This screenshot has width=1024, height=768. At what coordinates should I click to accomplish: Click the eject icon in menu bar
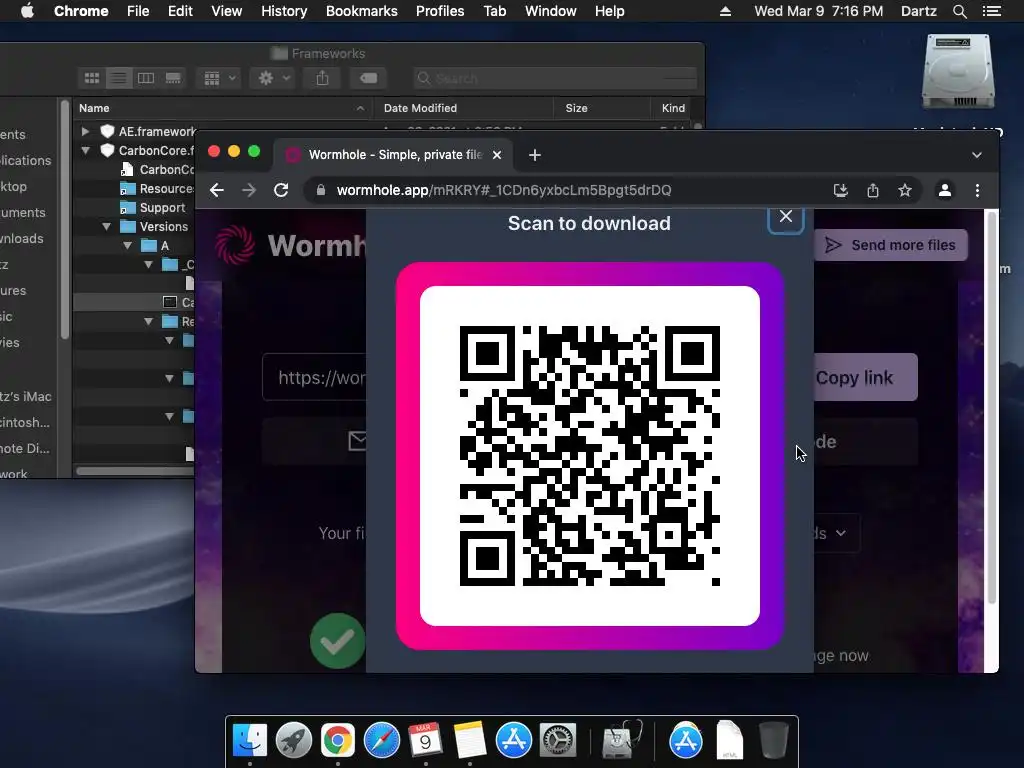pos(726,11)
